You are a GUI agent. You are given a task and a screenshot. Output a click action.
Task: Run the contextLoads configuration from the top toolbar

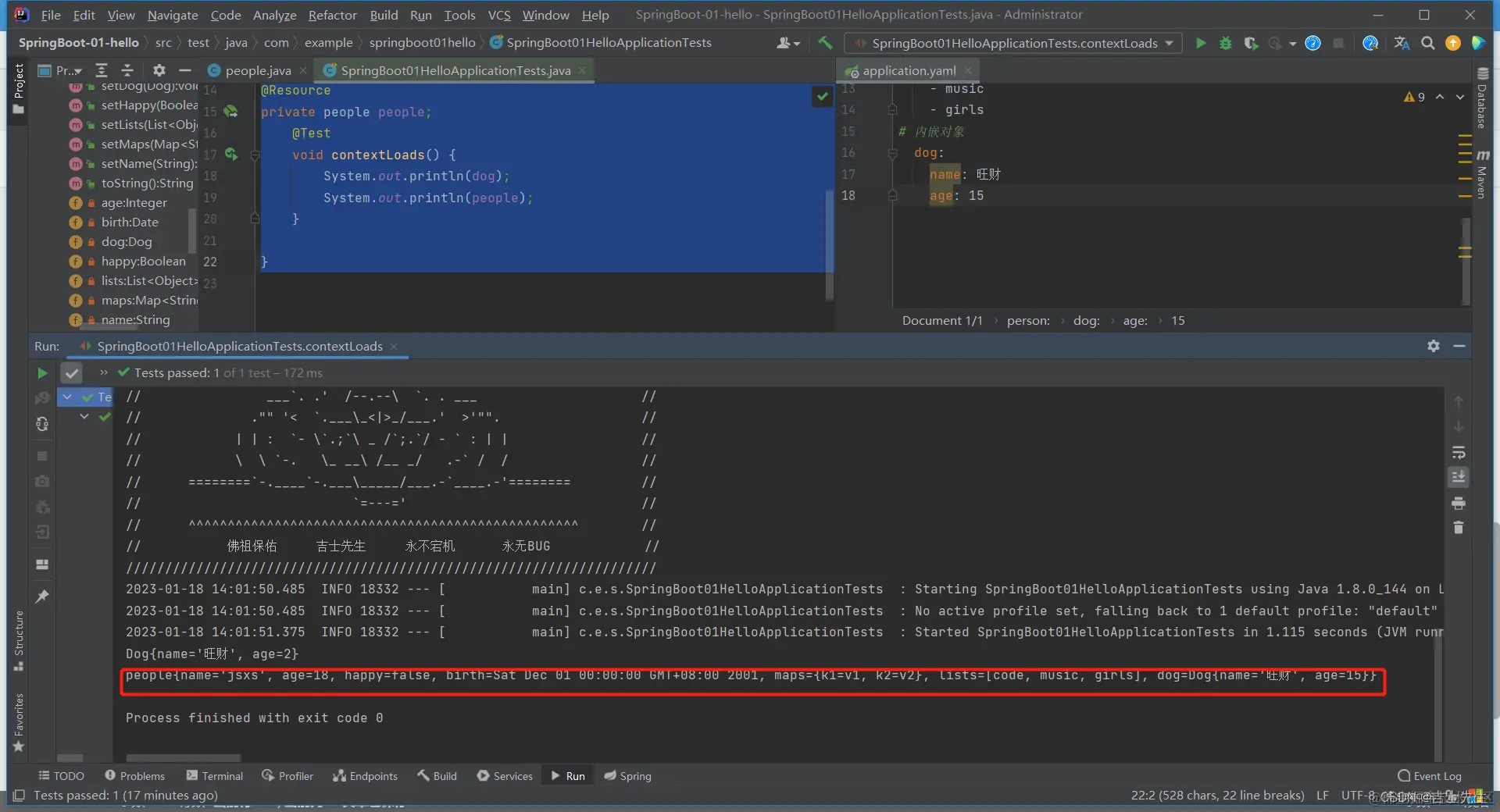[x=1201, y=43]
